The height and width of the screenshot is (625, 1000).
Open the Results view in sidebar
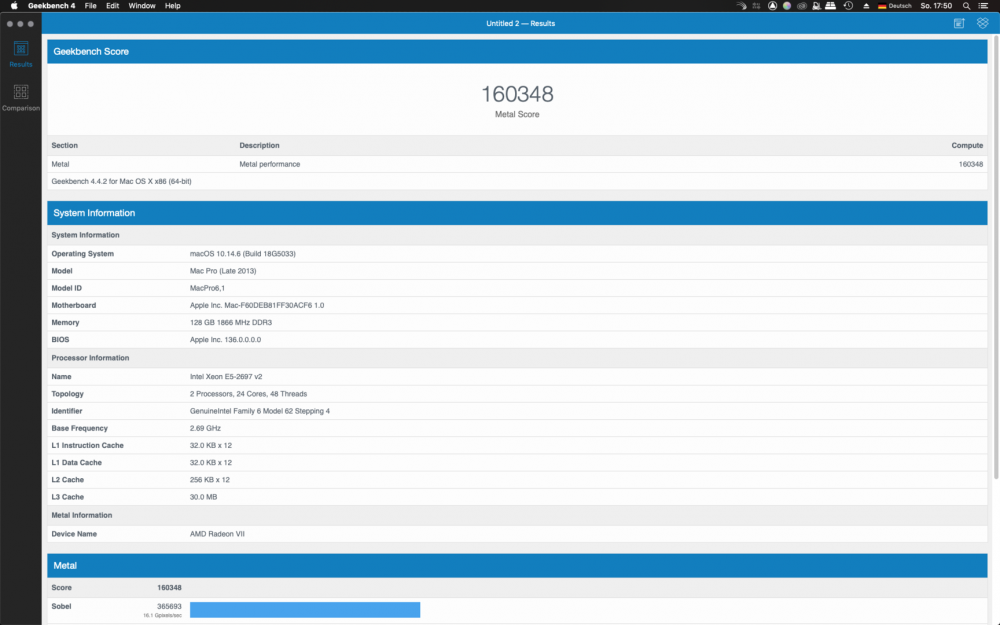point(20,54)
